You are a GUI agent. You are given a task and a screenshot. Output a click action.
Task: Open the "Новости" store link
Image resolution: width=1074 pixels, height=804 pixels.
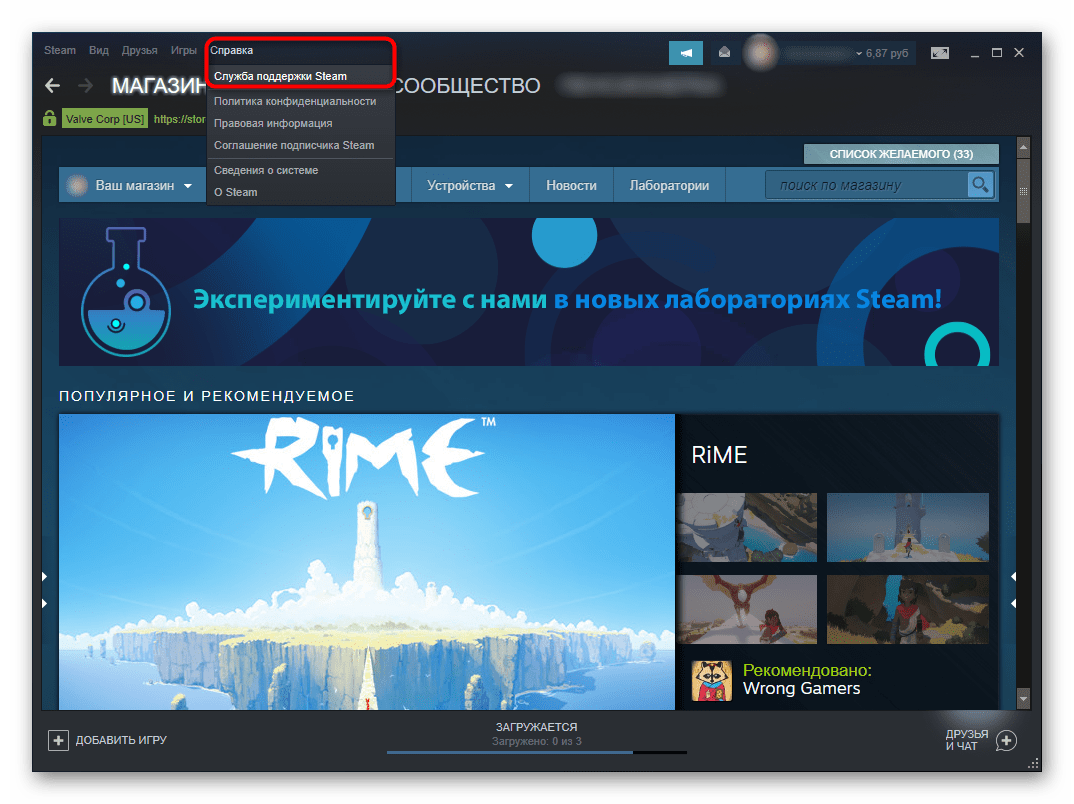pos(571,186)
